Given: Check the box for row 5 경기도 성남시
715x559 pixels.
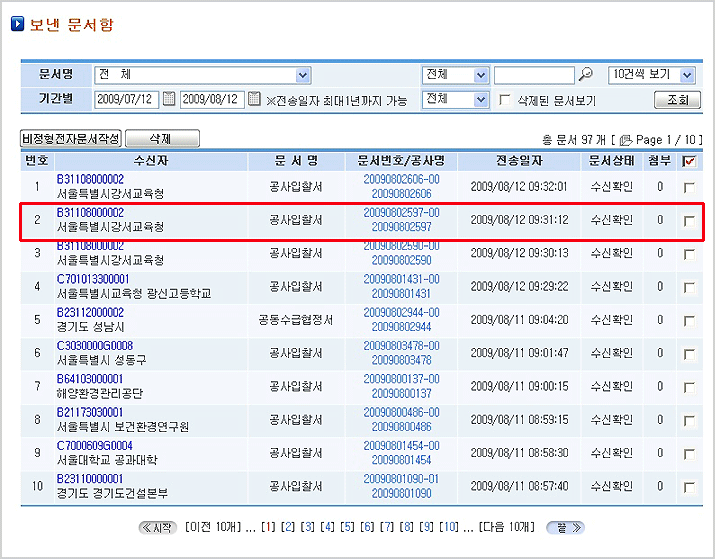Looking at the screenshot, I should (689, 320).
